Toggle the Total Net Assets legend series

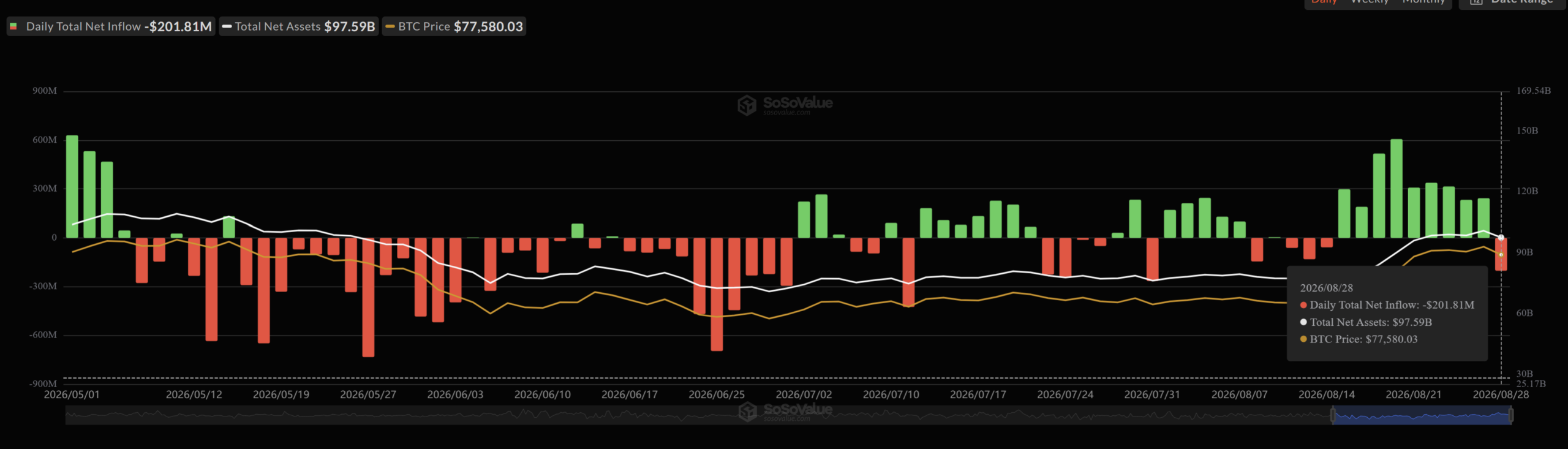click(x=299, y=26)
